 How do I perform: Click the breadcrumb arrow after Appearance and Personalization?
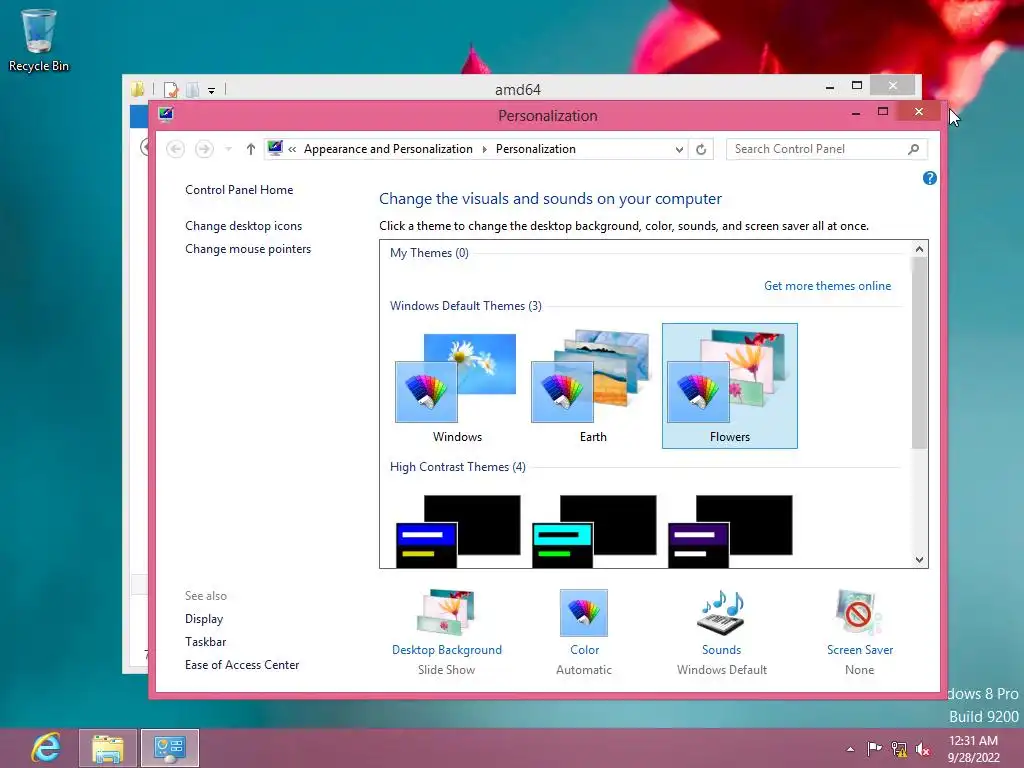click(485, 150)
